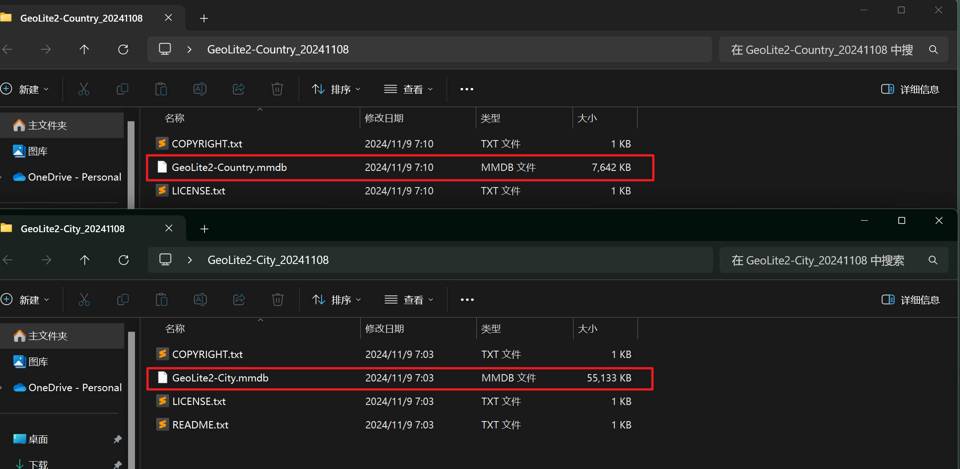Add a new tab next to GeoLite2-Country_20241108 tab

click(x=204, y=18)
